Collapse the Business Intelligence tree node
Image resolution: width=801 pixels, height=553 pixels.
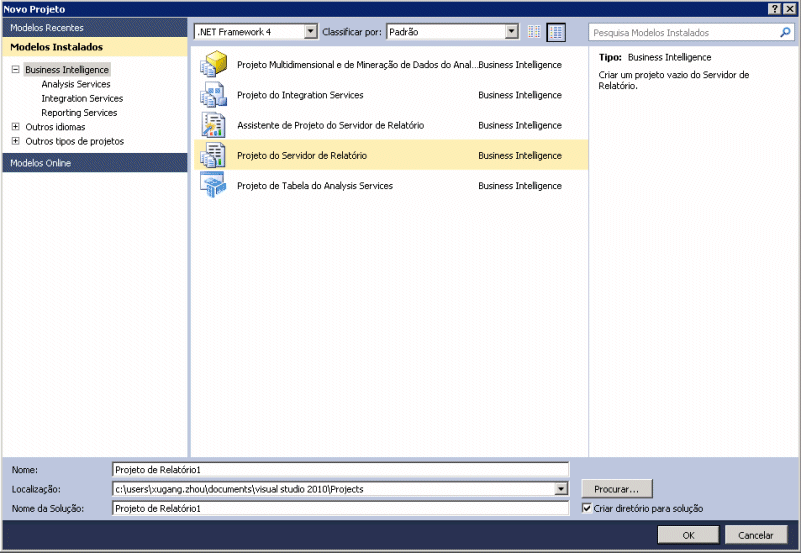click(15, 70)
